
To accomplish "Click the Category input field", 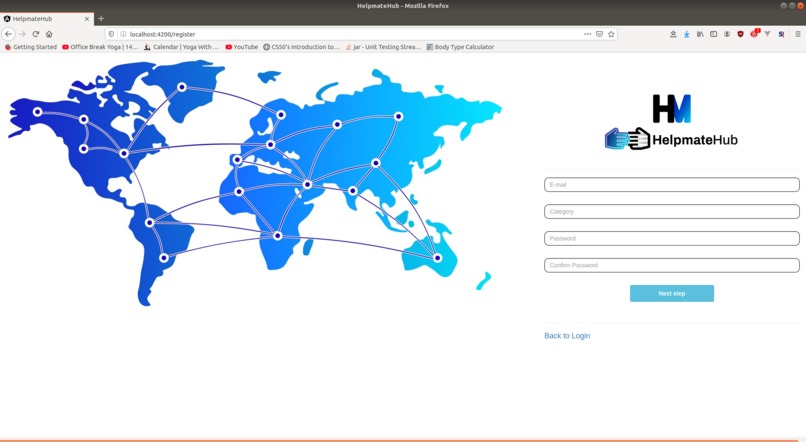I will [672, 211].
